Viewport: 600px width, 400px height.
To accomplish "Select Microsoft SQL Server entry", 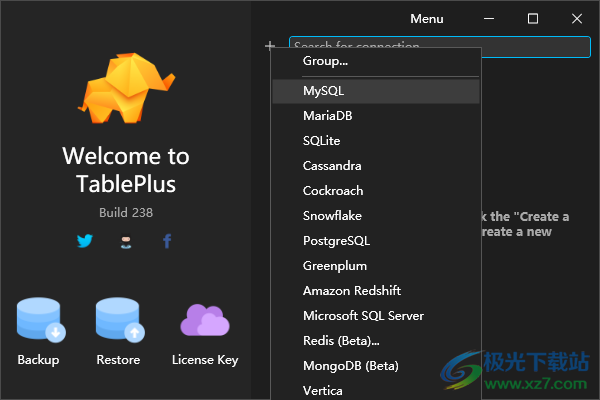I will (x=376, y=316).
